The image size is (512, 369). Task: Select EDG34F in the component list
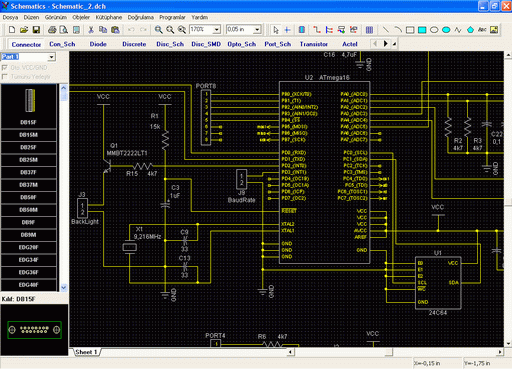29,260
